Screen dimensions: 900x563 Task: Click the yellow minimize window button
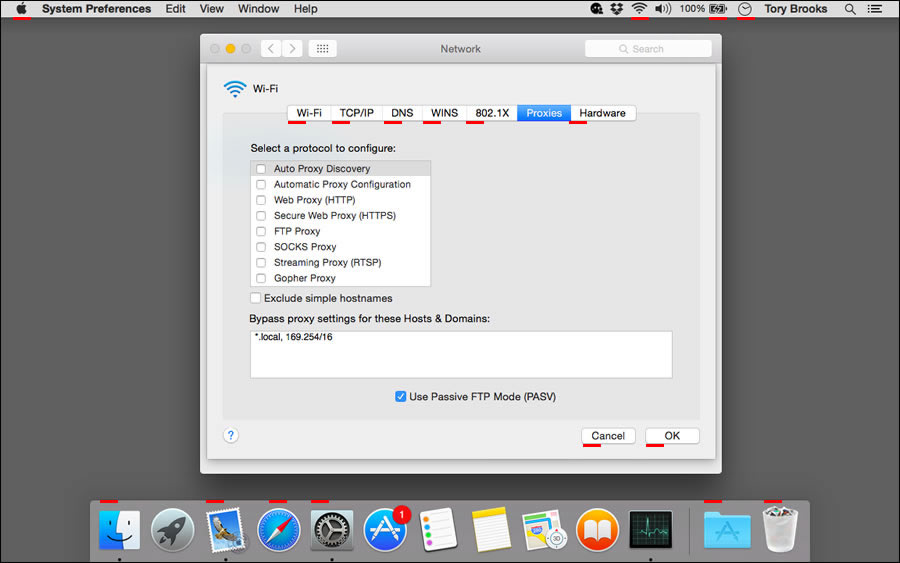tap(230, 49)
